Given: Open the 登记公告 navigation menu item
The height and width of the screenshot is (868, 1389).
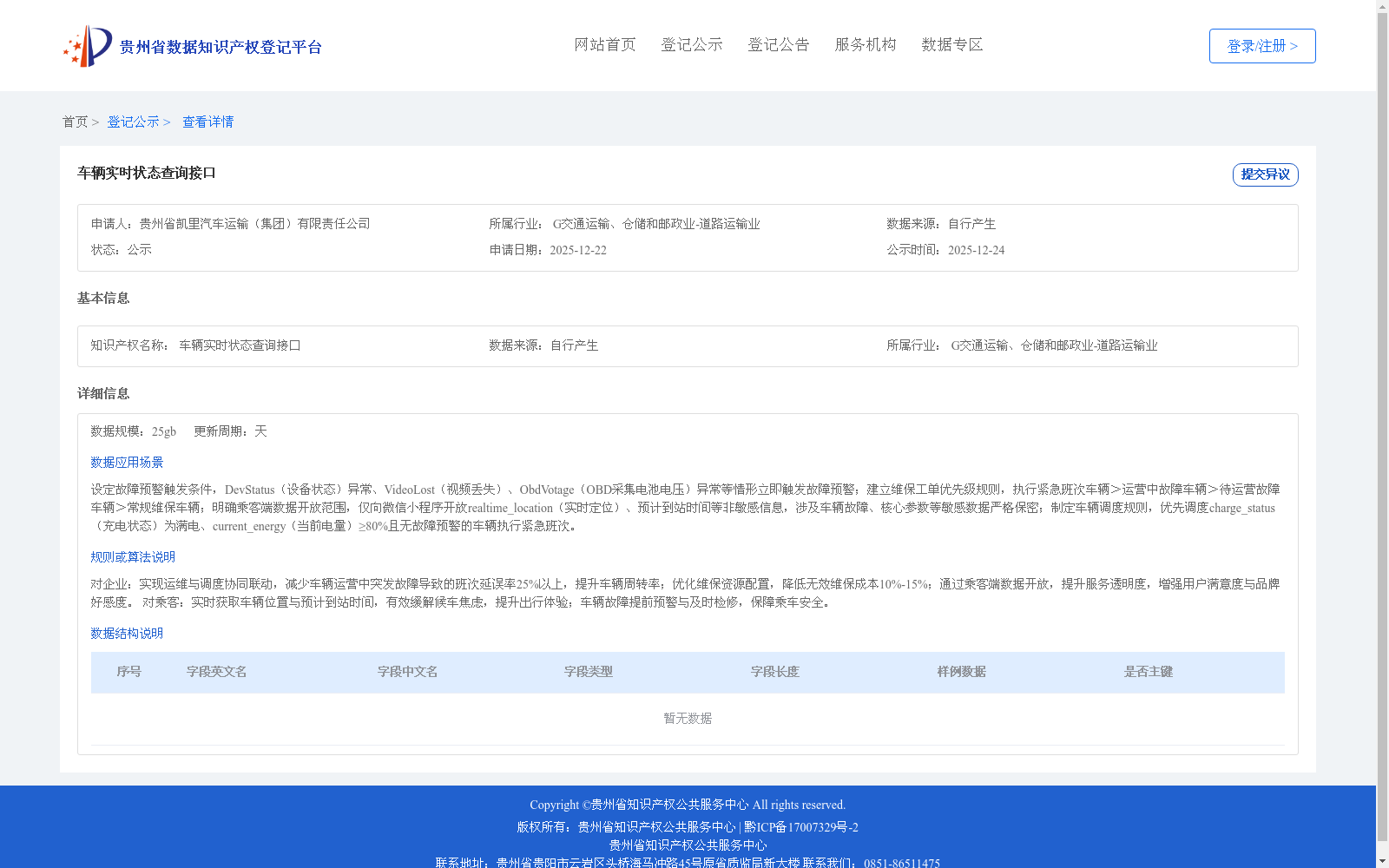Looking at the screenshot, I should click(779, 44).
